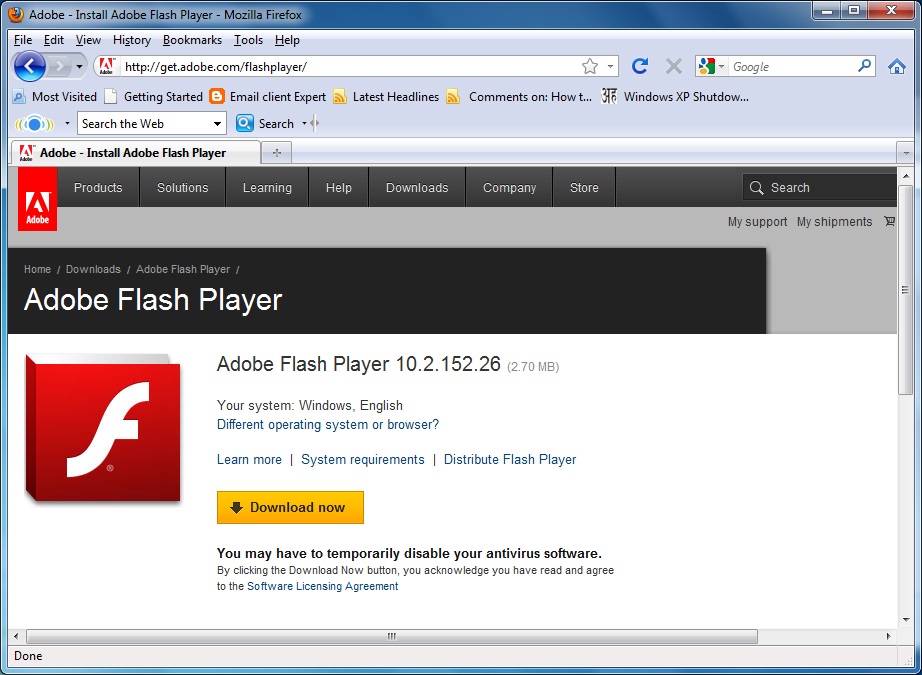Go to Home breadcrumb link
922x675 pixels.
37,269
